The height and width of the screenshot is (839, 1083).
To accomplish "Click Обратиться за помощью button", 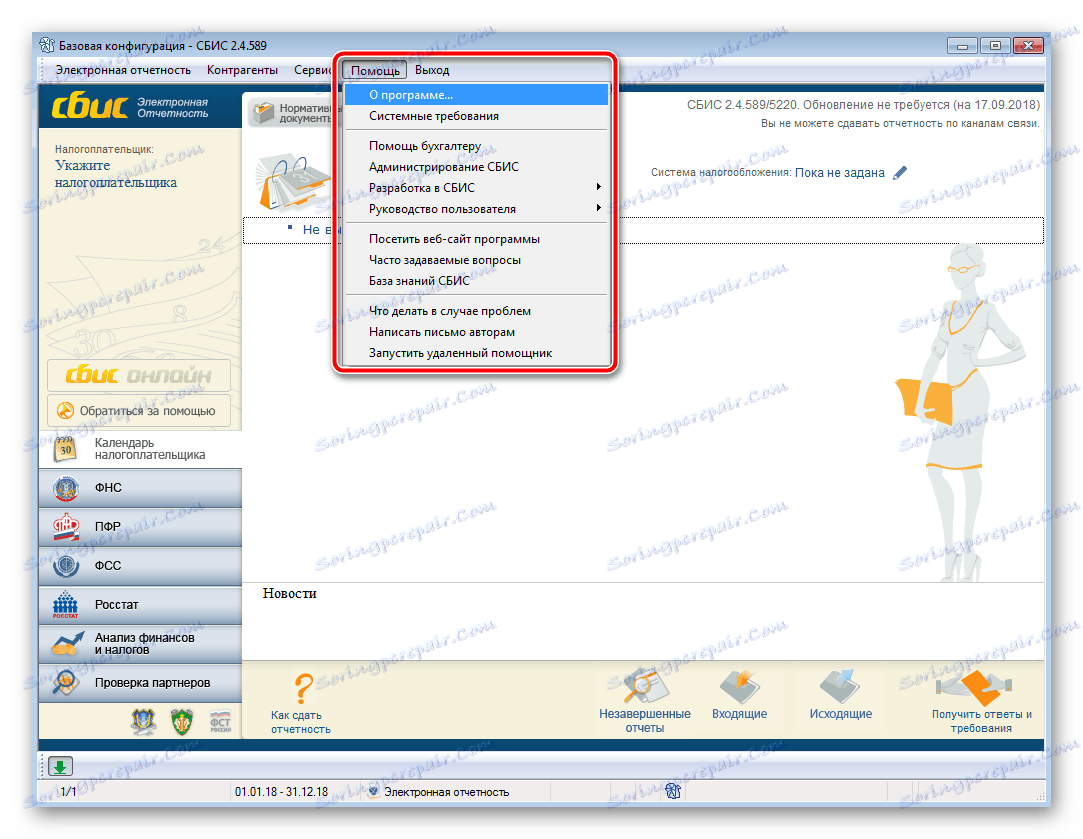I will 139,411.
